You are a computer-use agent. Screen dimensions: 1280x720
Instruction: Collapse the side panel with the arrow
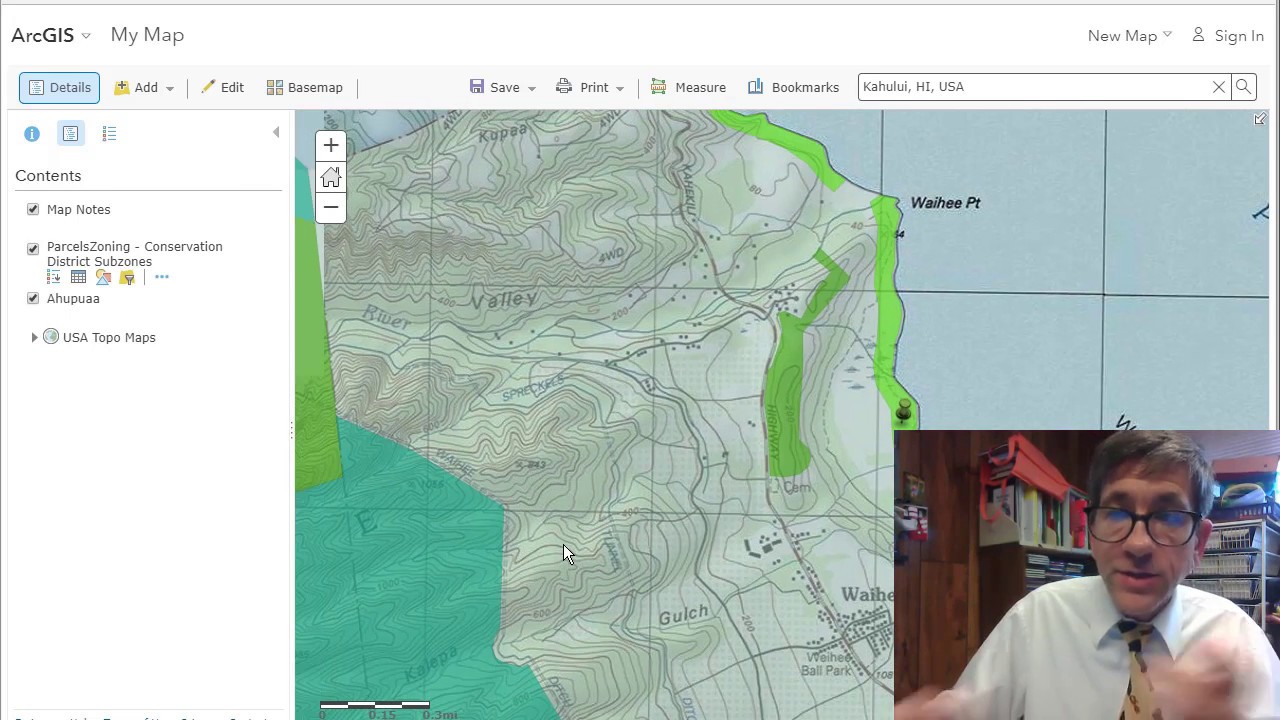click(x=276, y=132)
